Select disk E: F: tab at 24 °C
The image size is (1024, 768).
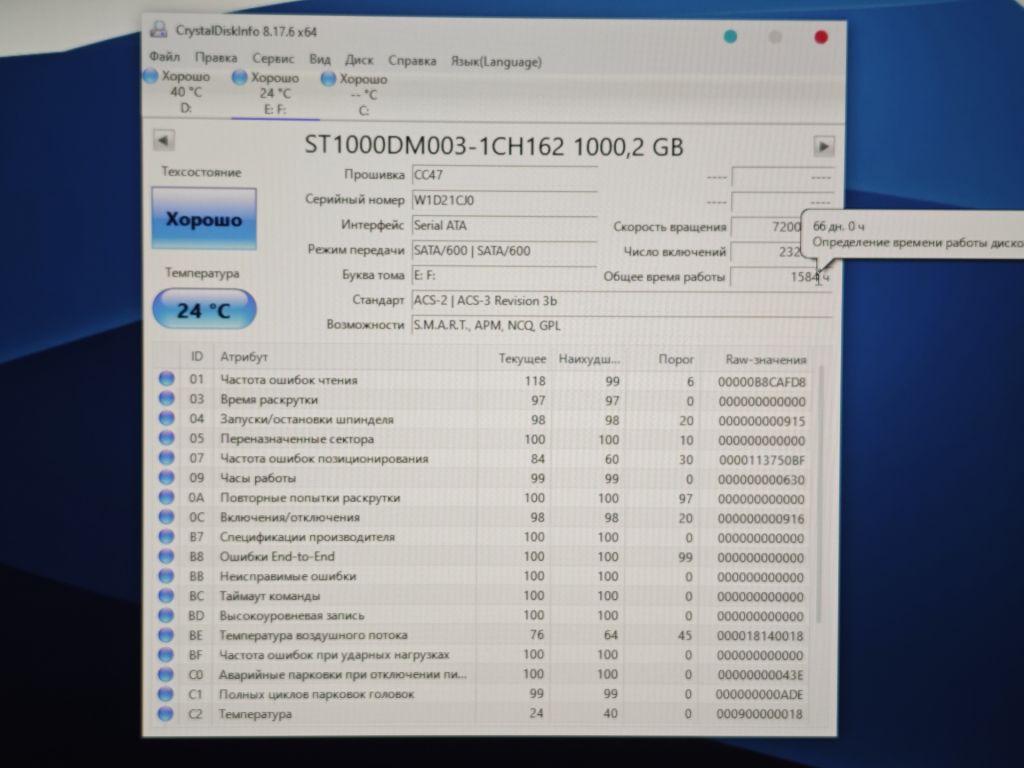pos(275,93)
